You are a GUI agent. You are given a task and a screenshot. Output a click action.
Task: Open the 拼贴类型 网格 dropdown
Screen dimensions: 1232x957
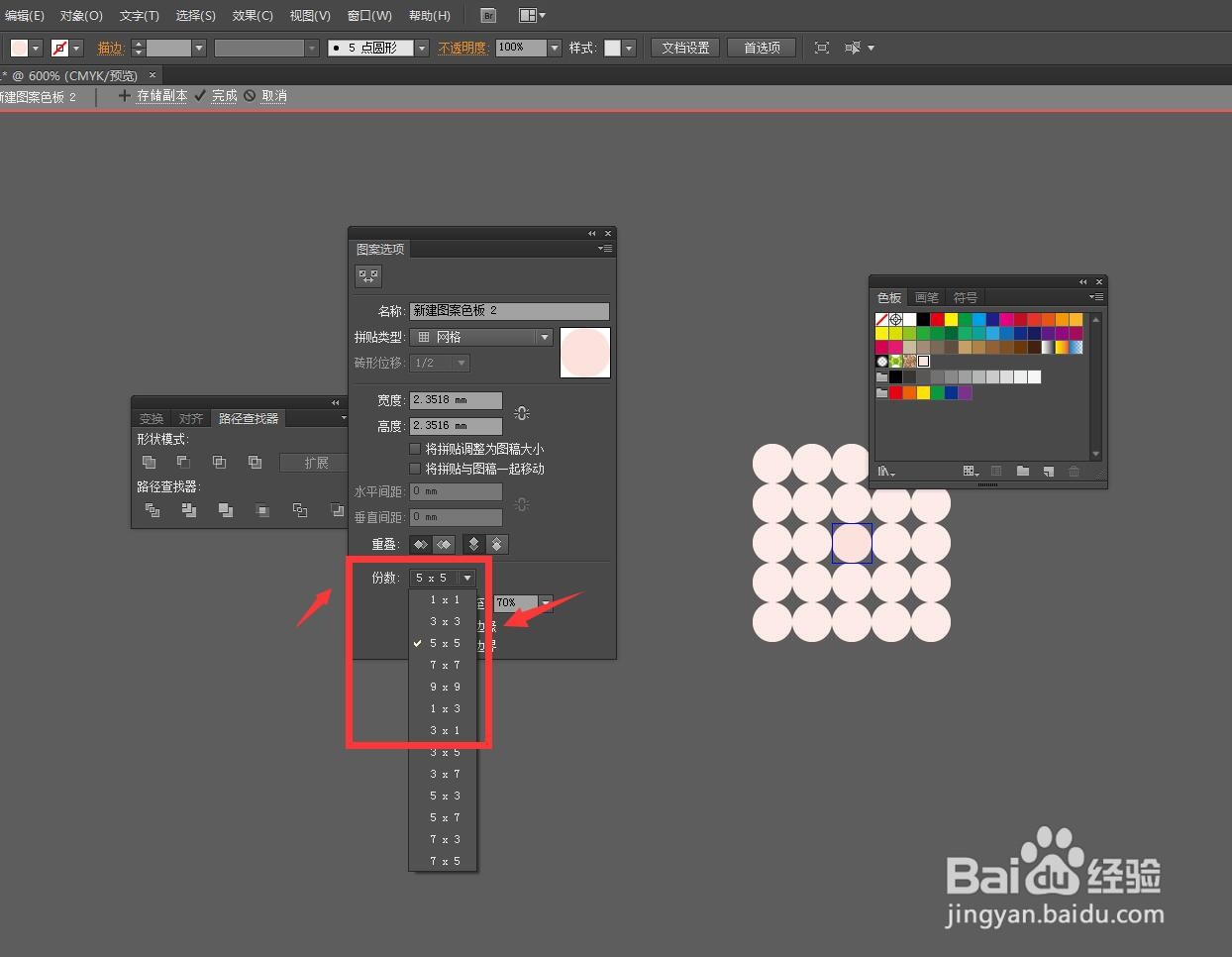(480, 337)
